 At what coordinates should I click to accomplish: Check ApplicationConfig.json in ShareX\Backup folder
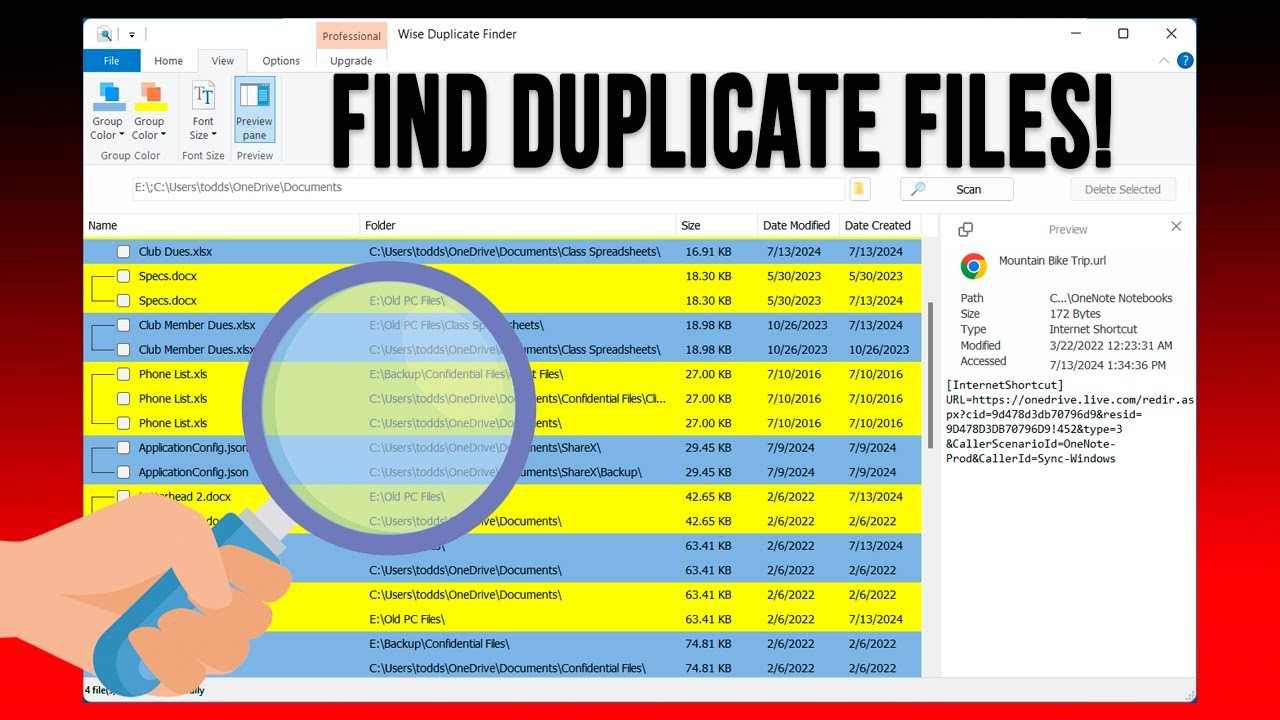(123, 472)
